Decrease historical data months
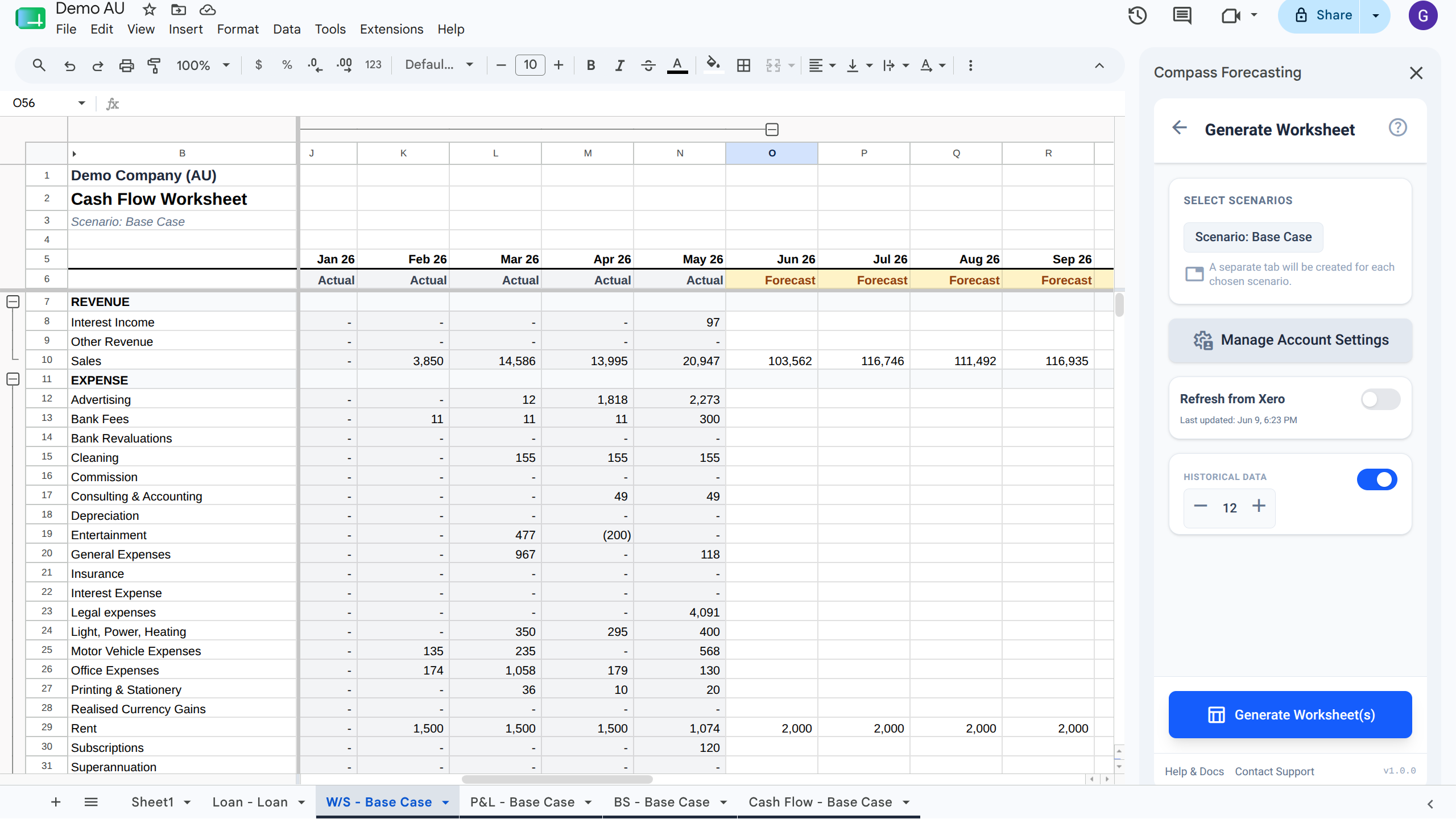1456x819 pixels. tap(1200, 506)
